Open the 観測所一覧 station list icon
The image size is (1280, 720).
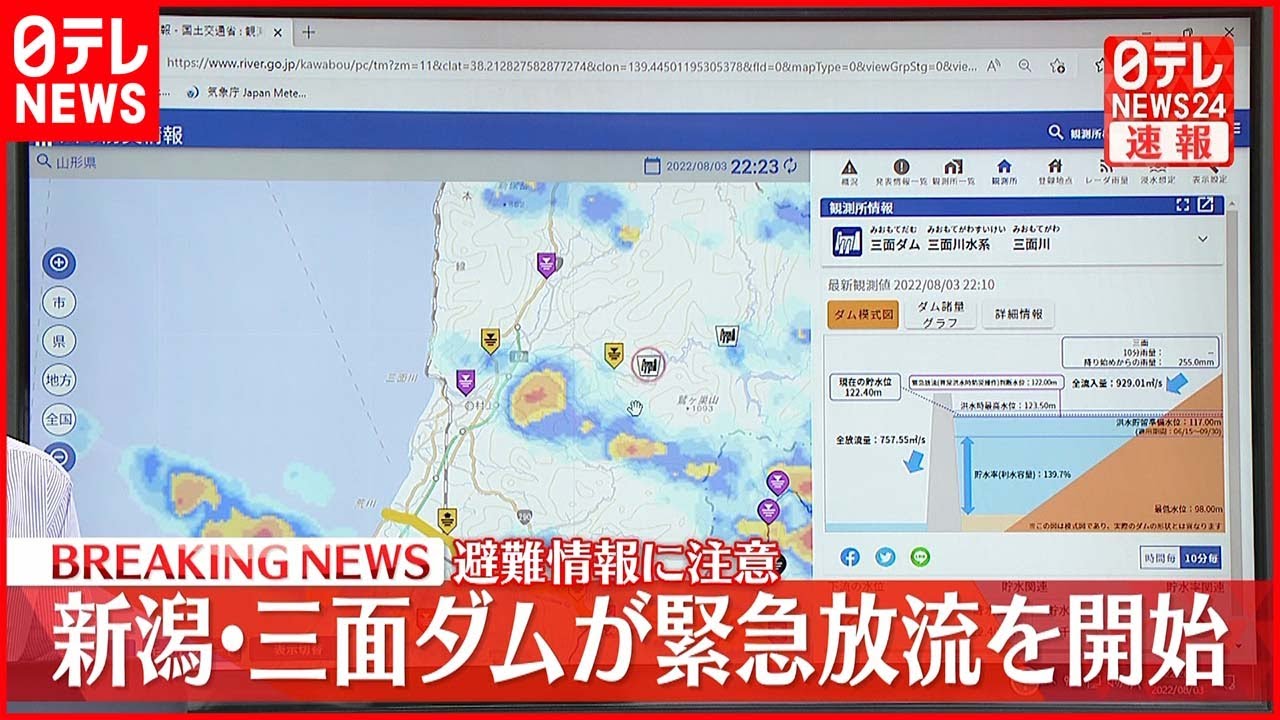(x=953, y=170)
